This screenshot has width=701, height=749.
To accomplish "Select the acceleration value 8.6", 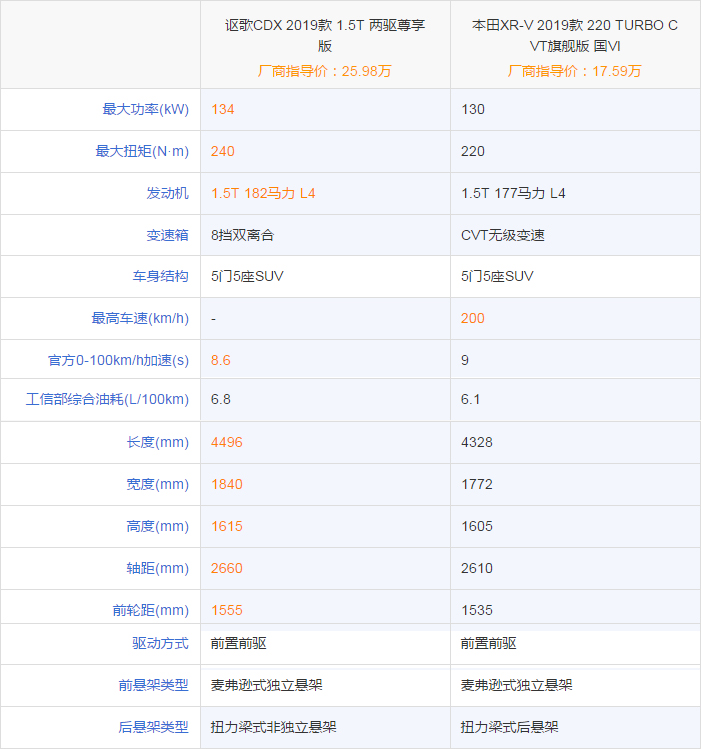I will coord(221,360).
